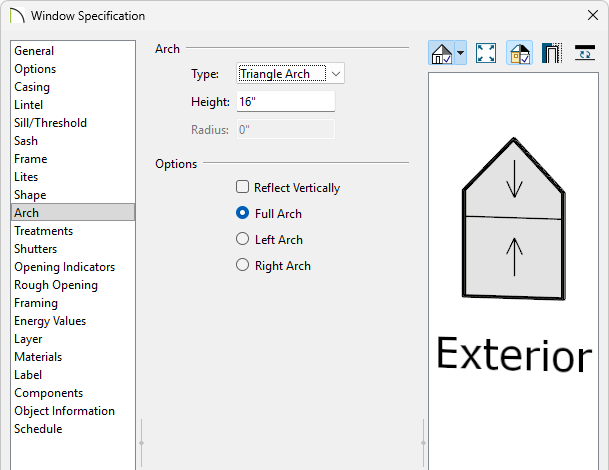Screen dimensions: 609x470
Task: Open the Type dropdown showing Triangle Arch
Action: point(290,73)
